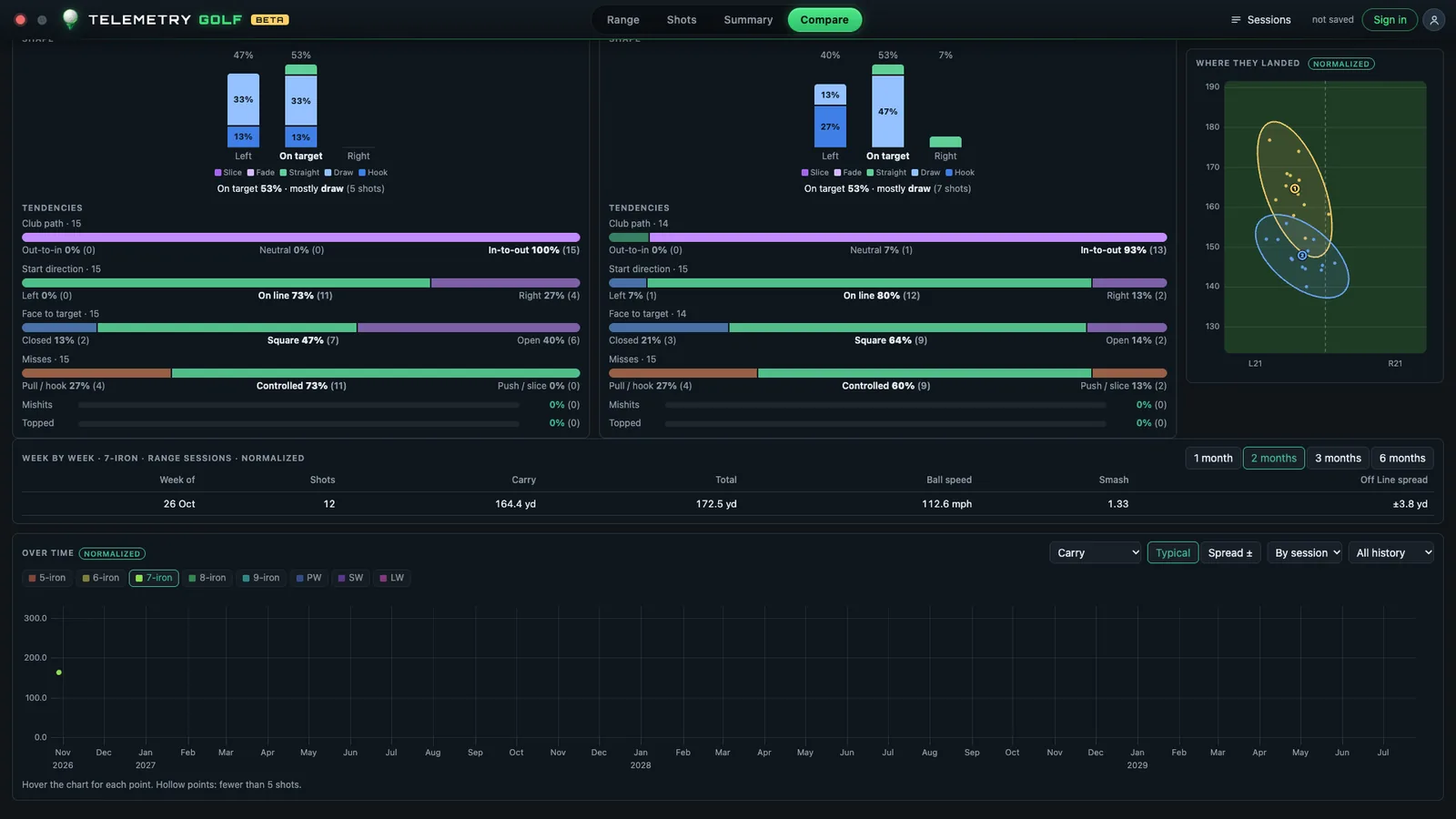The image size is (1456, 819).
Task: Toggle the PW club chip
Action: 309,578
